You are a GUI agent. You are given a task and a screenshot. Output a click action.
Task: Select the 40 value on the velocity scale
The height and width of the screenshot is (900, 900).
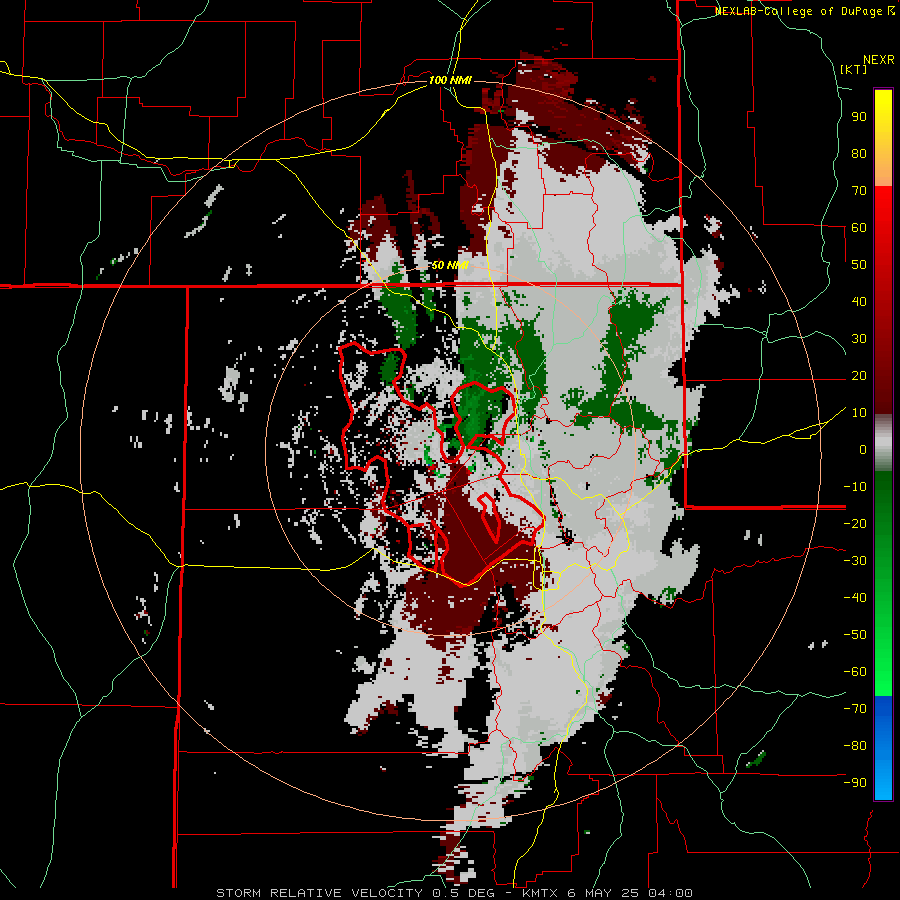859,302
